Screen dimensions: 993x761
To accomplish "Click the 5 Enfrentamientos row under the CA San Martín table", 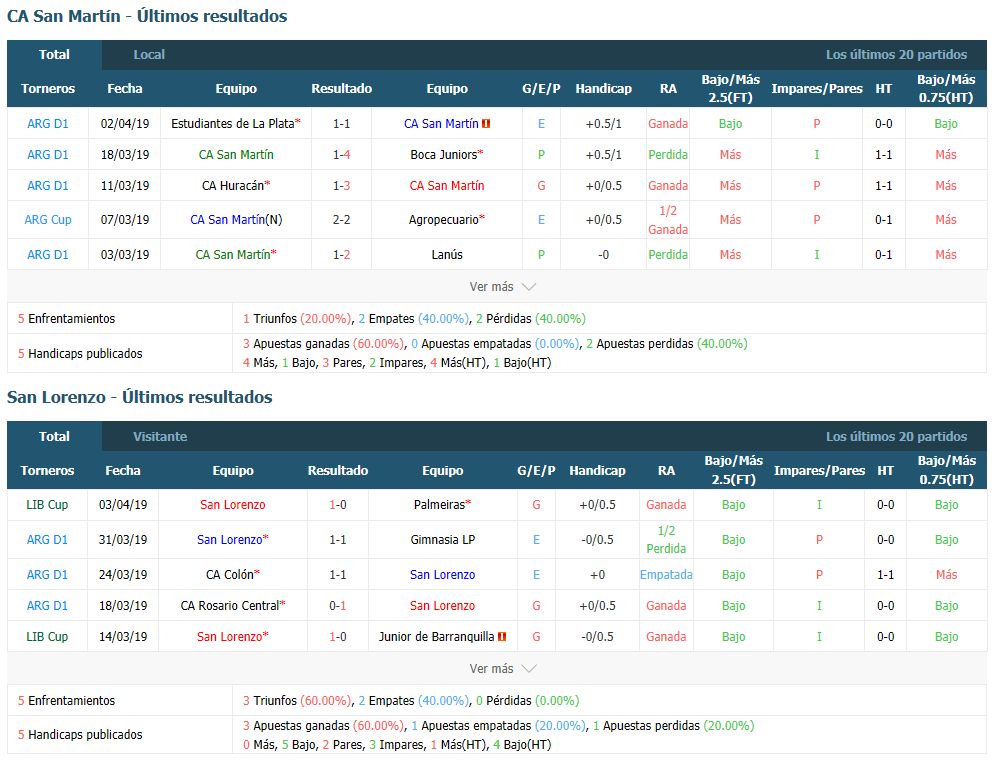I will 496,318.
